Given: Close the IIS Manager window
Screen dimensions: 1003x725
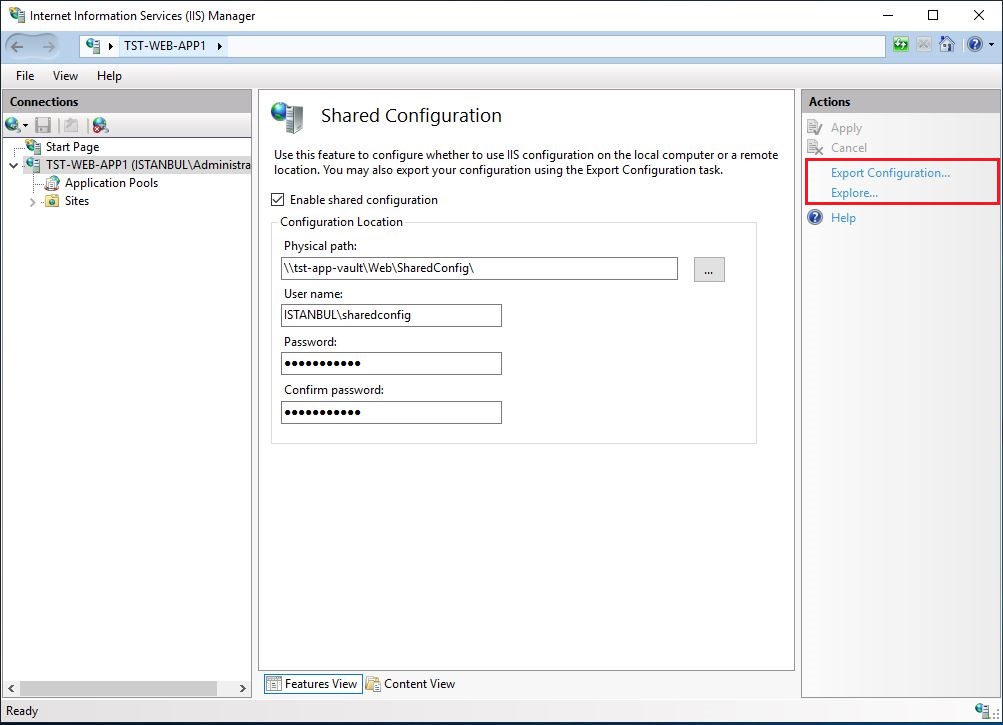Looking at the screenshot, I should (x=979, y=15).
